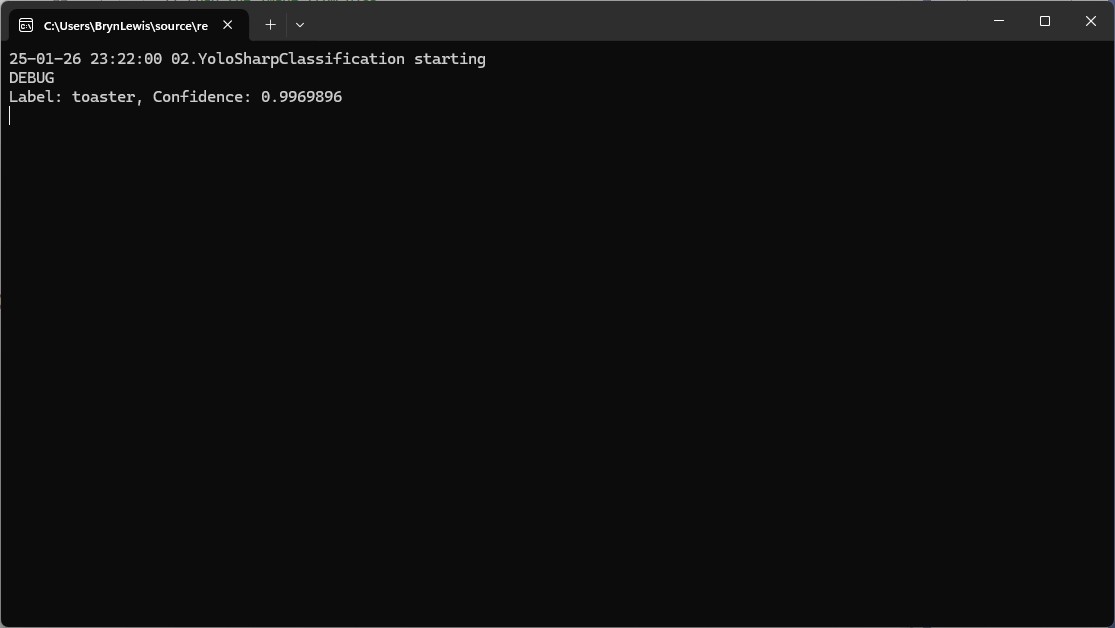
Task: Close the terminal window
Action: [1091, 21]
